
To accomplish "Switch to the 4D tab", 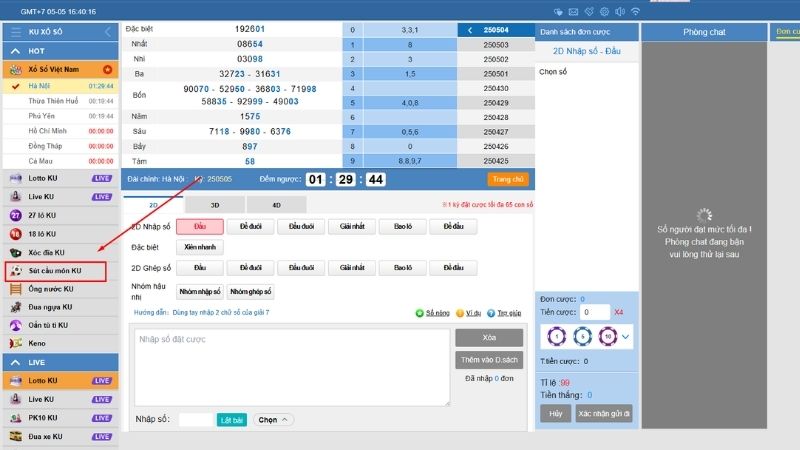I will pos(275,204).
